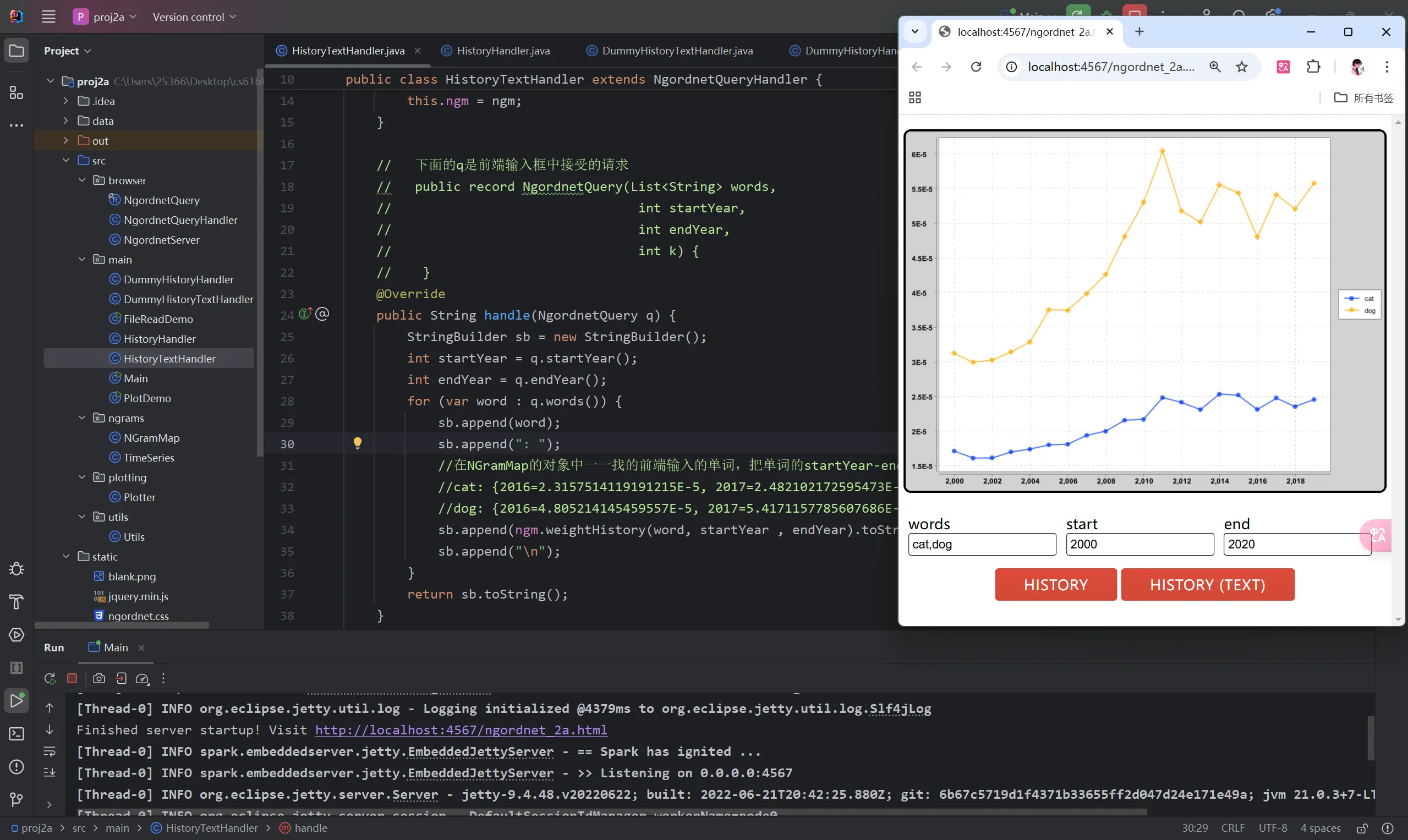The width and height of the screenshot is (1408, 840).
Task: Open the Services tool window
Action: tap(17, 635)
